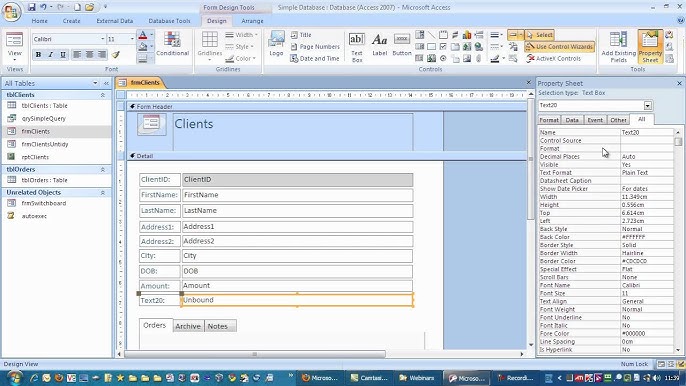Open the Text20 object selector dropdown

(648, 105)
